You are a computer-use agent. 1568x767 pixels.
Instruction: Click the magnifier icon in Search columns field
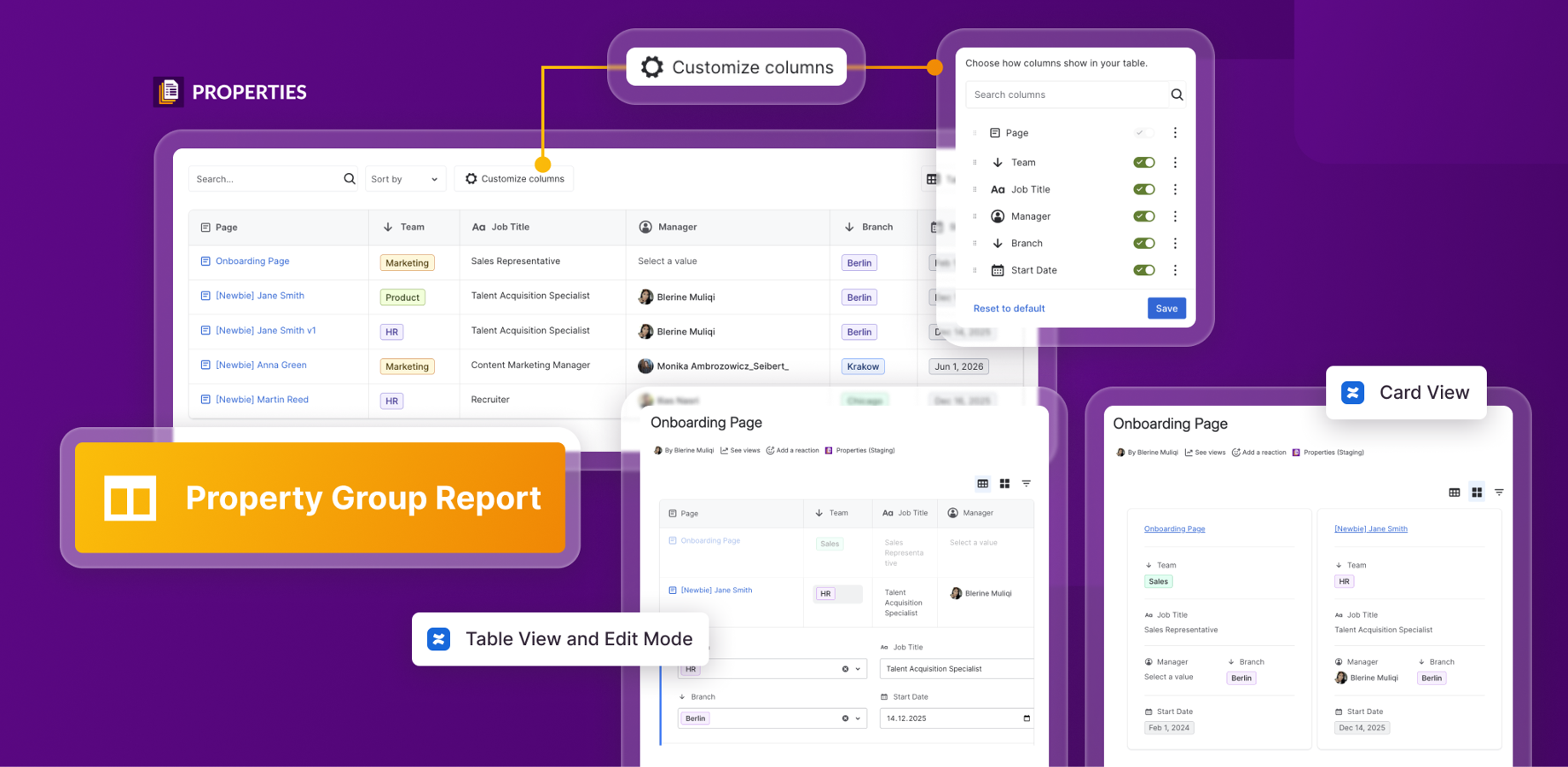click(x=1177, y=95)
